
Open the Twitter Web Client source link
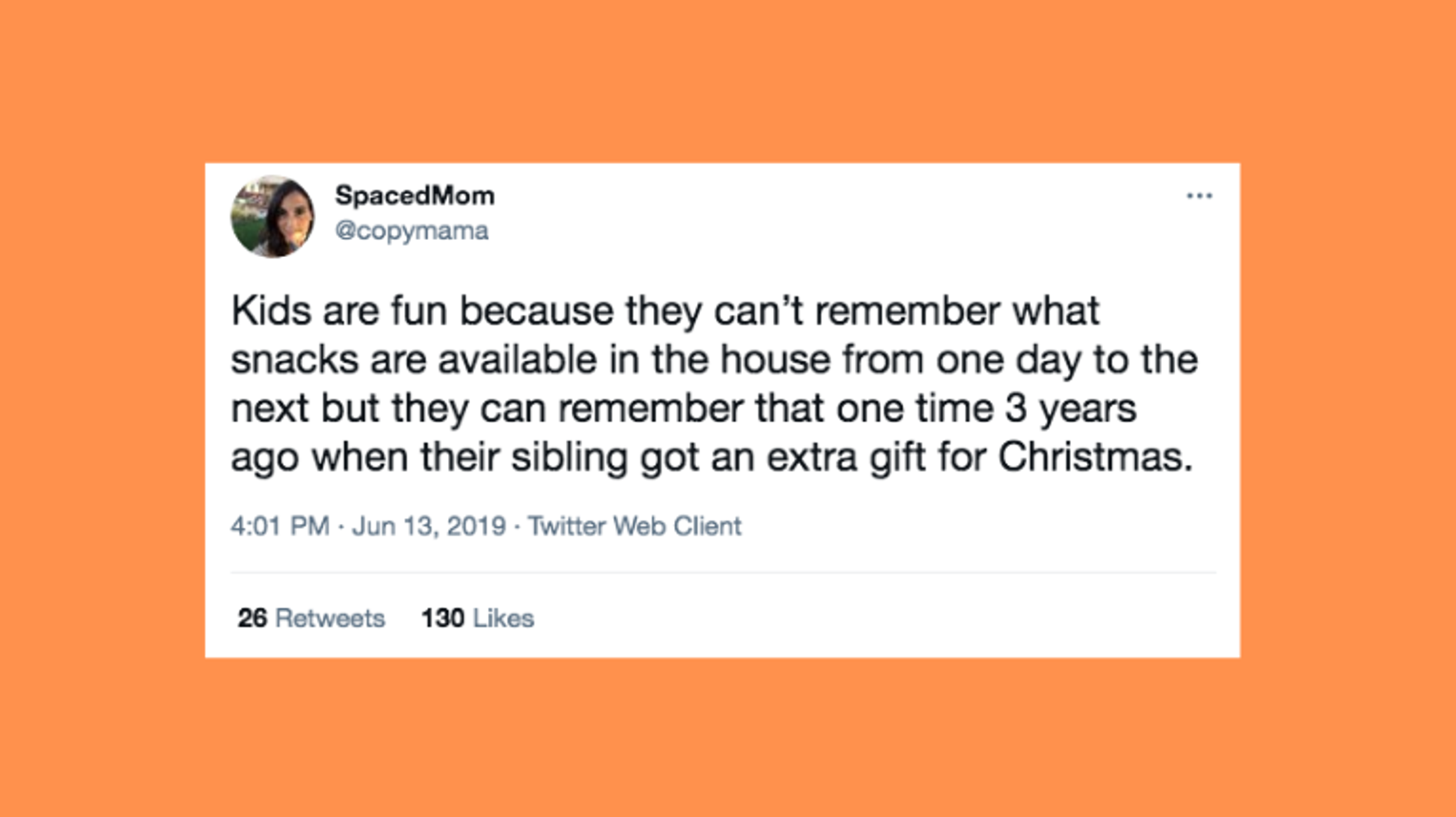click(634, 526)
